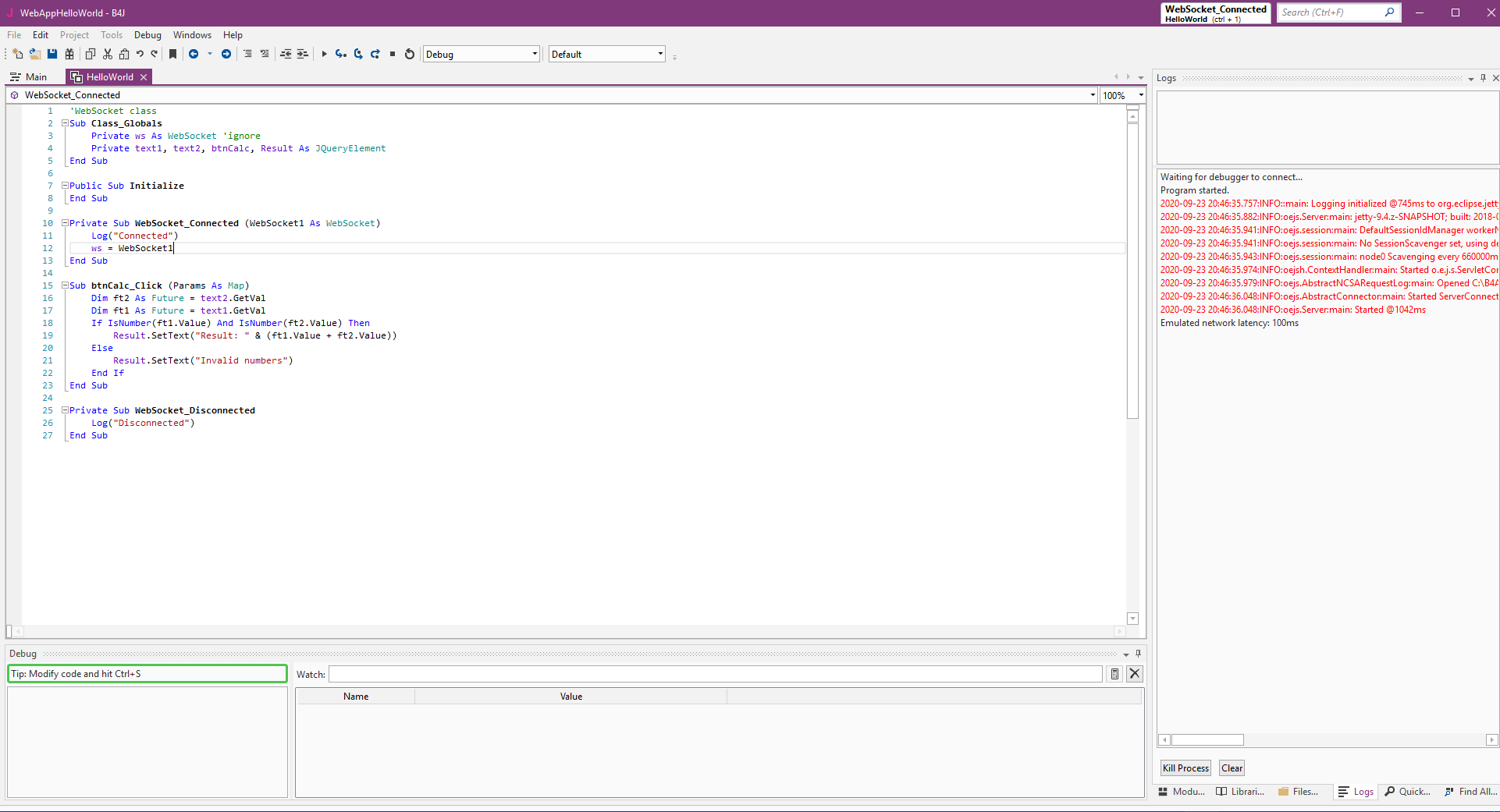Clear the watch with the X button
The image size is (1500, 812).
point(1135,674)
